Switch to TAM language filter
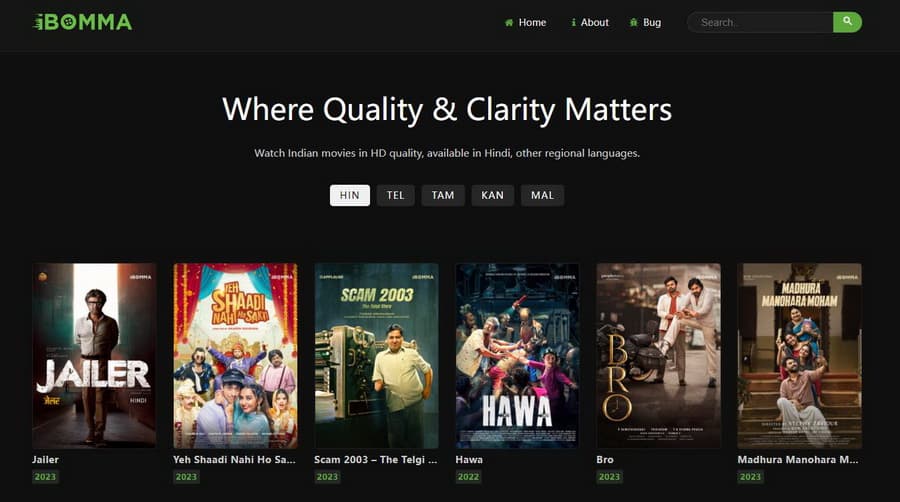 point(443,195)
